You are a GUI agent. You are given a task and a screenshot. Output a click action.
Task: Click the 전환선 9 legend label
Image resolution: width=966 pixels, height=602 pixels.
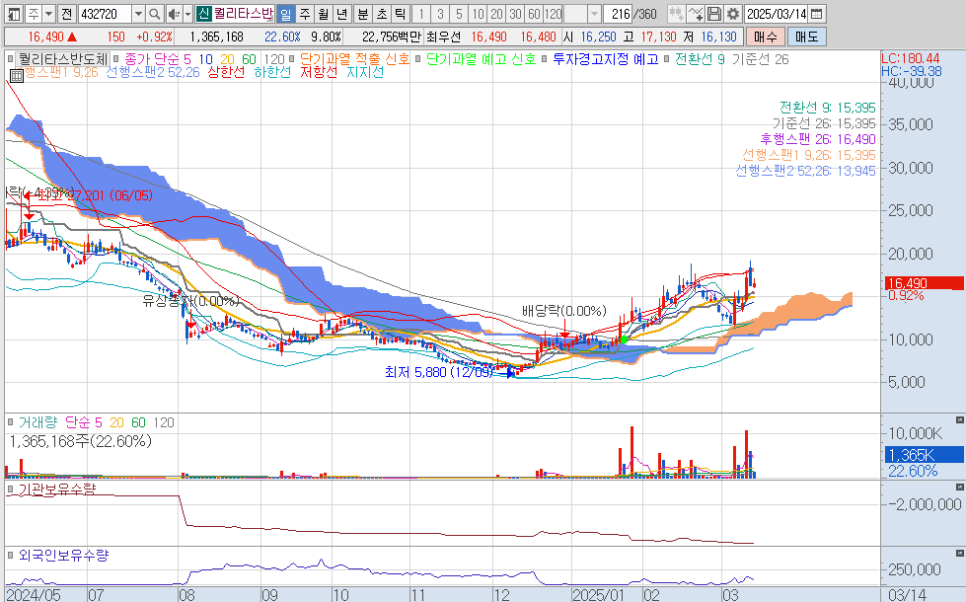click(x=699, y=59)
